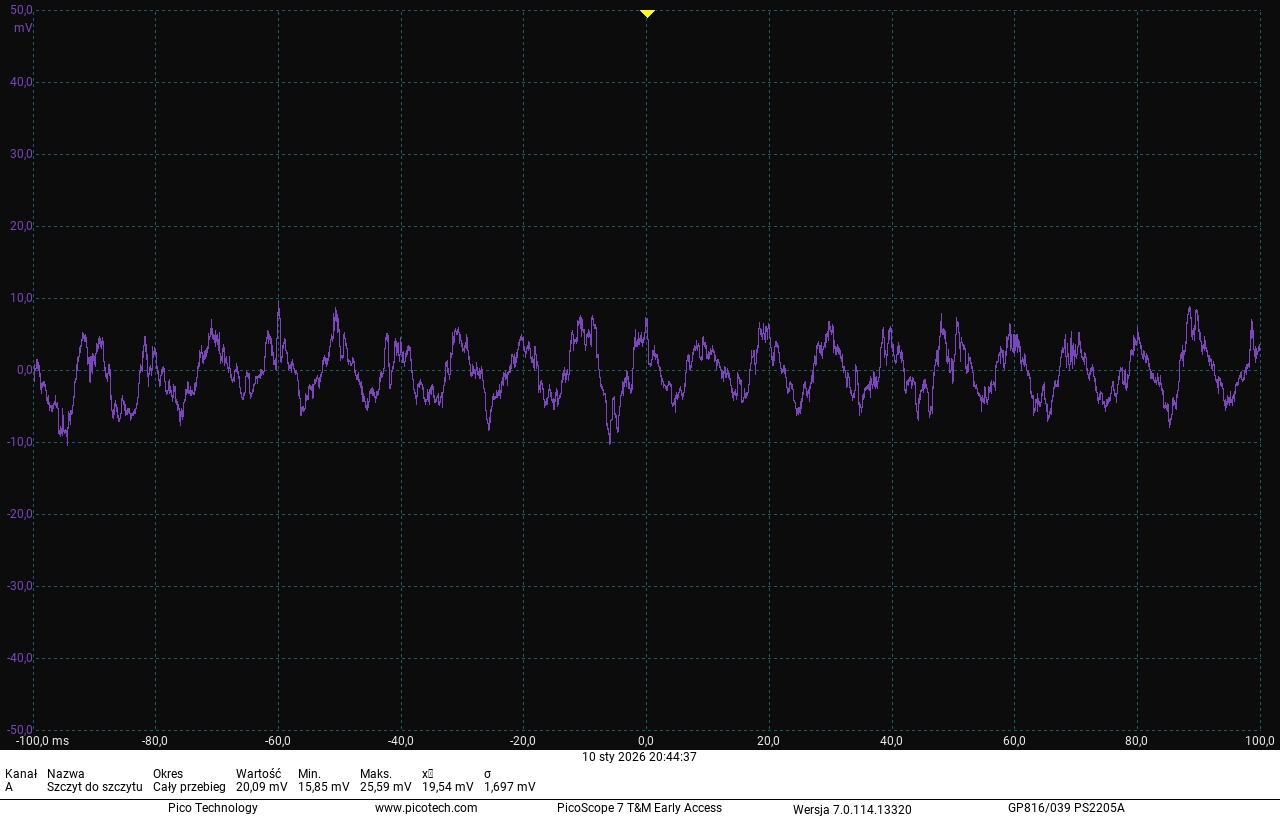Select the Nazwa column header
The image size is (1280, 816).
pyautogui.click(x=66, y=774)
